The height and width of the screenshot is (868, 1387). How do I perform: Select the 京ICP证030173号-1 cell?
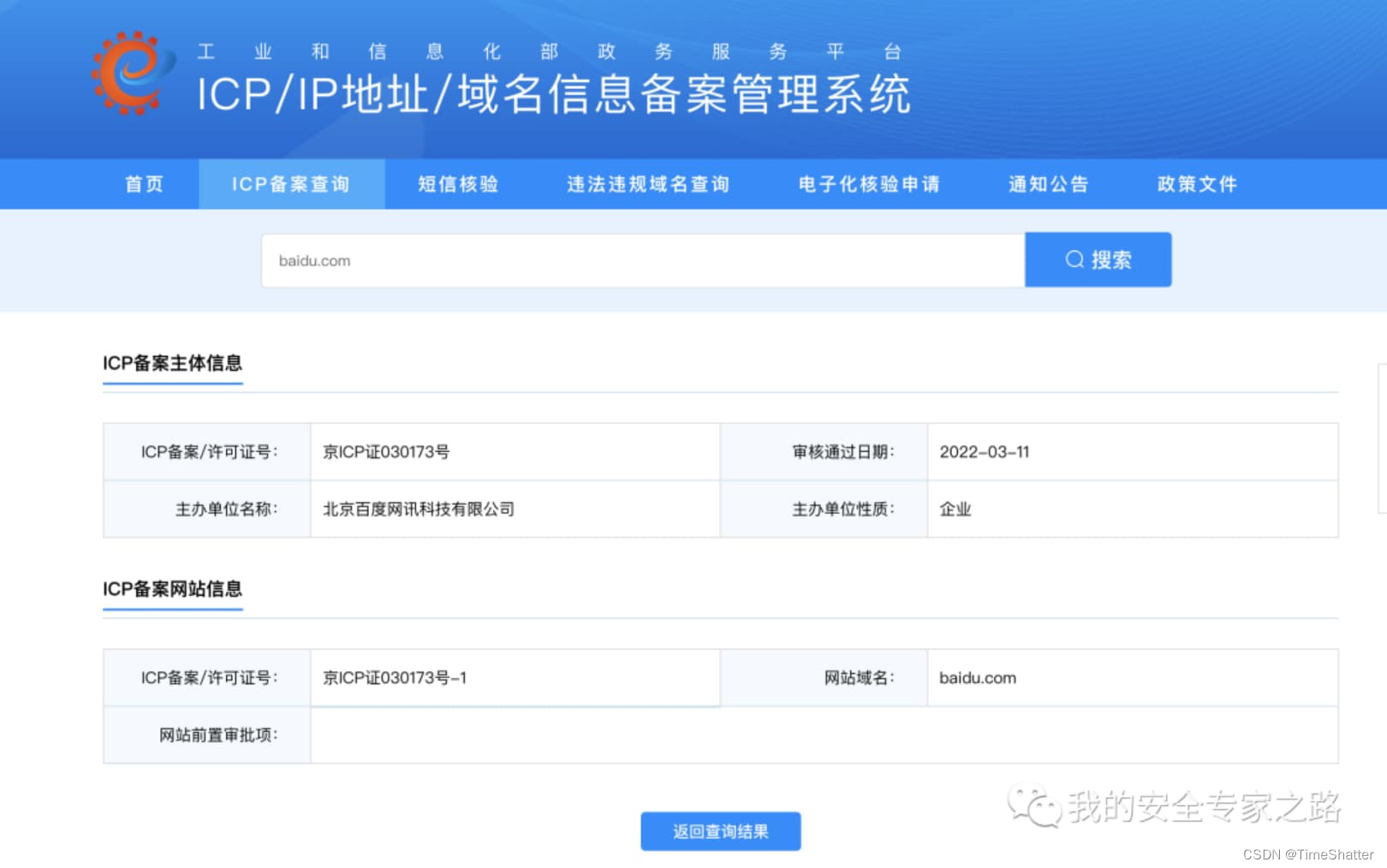click(x=515, y=678)
